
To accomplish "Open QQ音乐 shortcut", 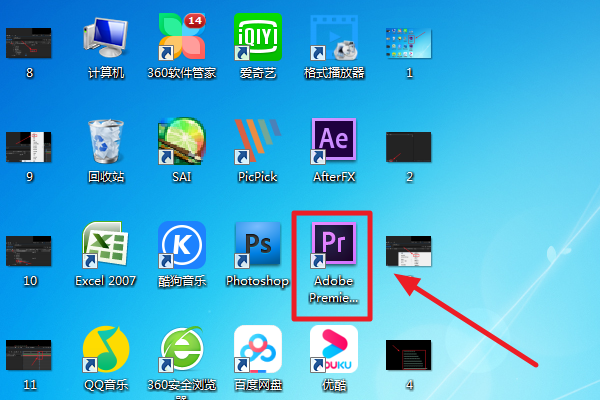I will click(x=106, y=349).
